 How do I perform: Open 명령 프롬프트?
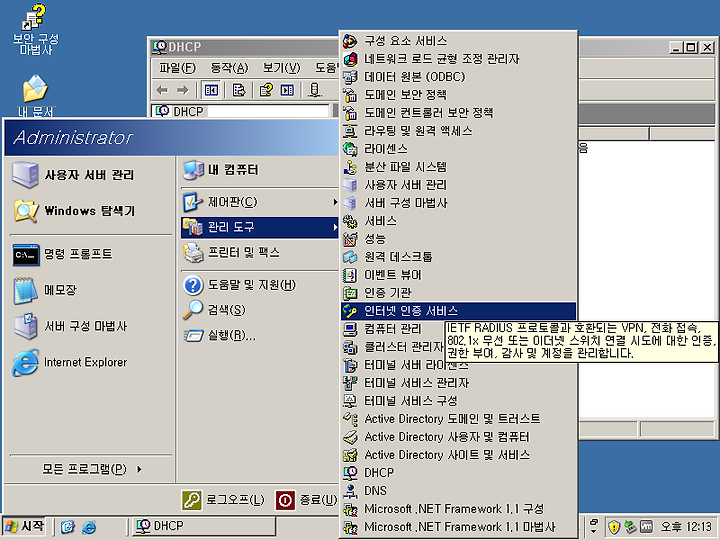click(91, 254)
